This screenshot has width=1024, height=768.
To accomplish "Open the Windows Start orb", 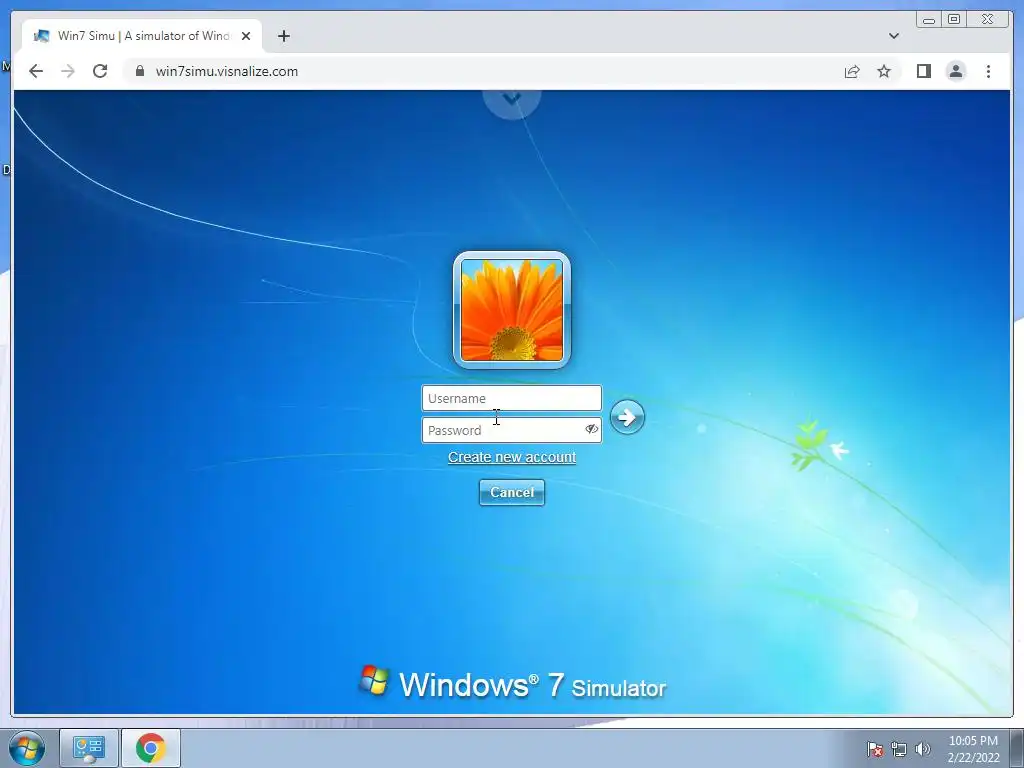I will [27, 748].
